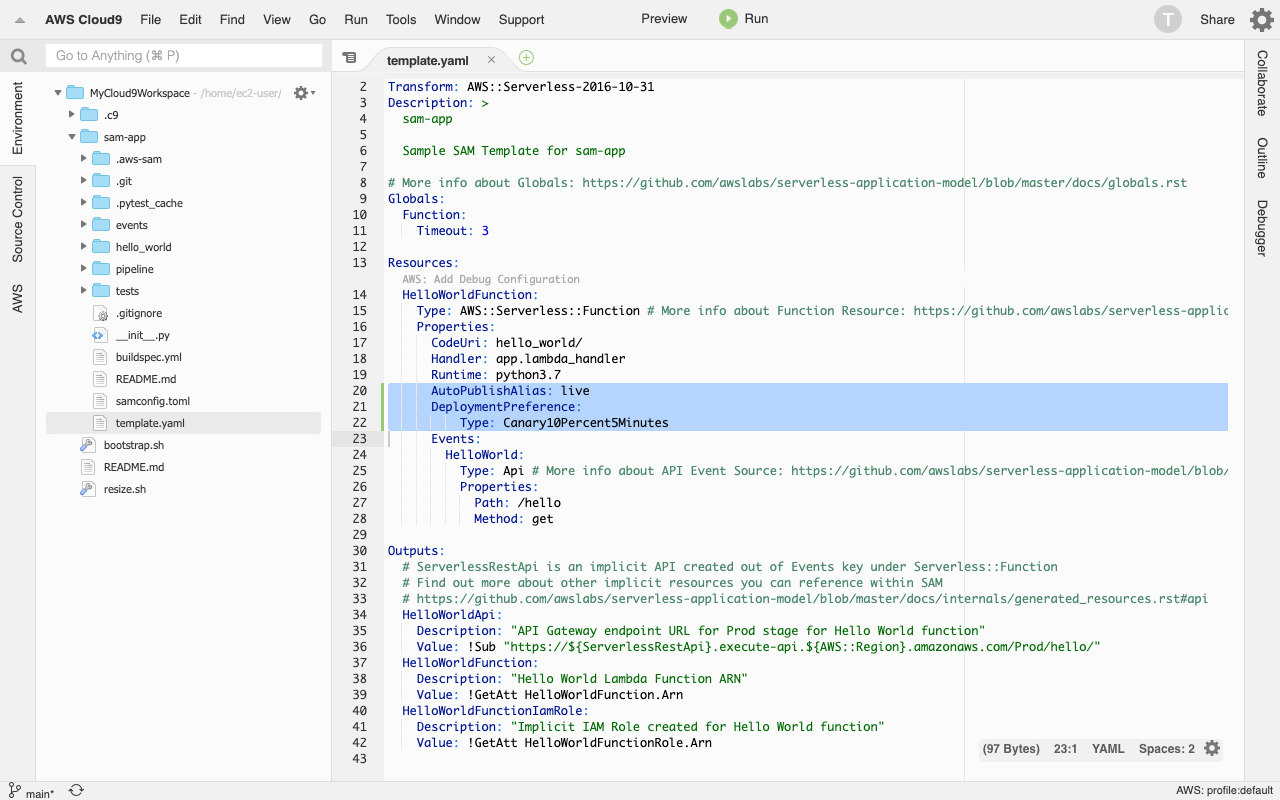
Task: Click the status bar editor settings gear
Action: 1212,748
